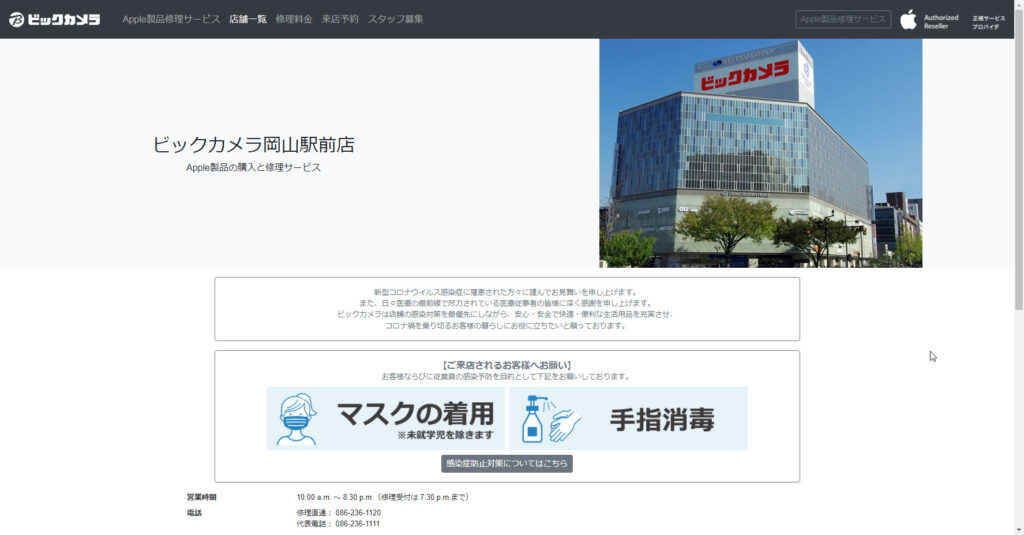This screenshot has width=1024, height=535.
Task: Click the 感染症防止対策についてはこちら button
Action: (507, 463)
